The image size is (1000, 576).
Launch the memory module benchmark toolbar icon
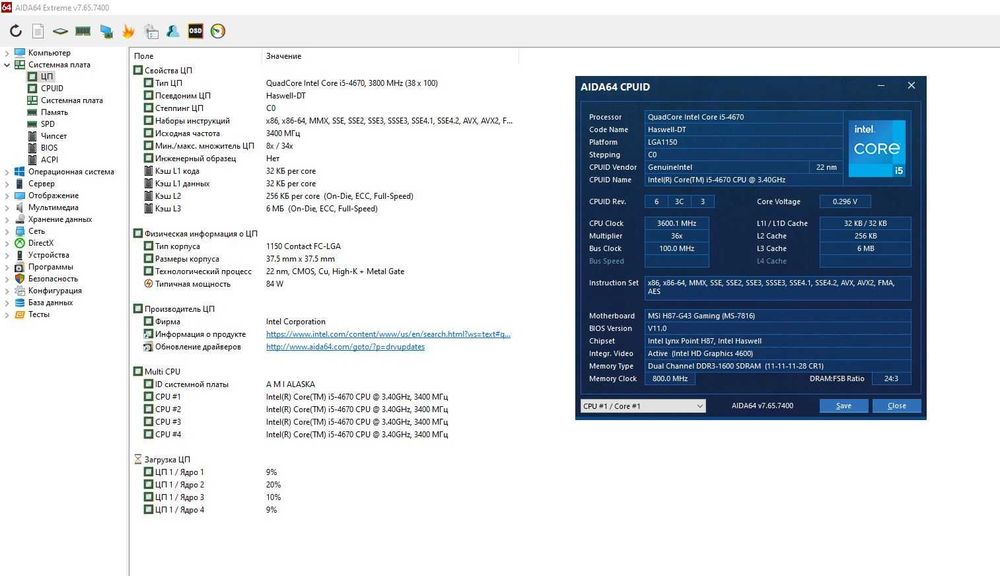pyautogui.click(x=82, y=31)
